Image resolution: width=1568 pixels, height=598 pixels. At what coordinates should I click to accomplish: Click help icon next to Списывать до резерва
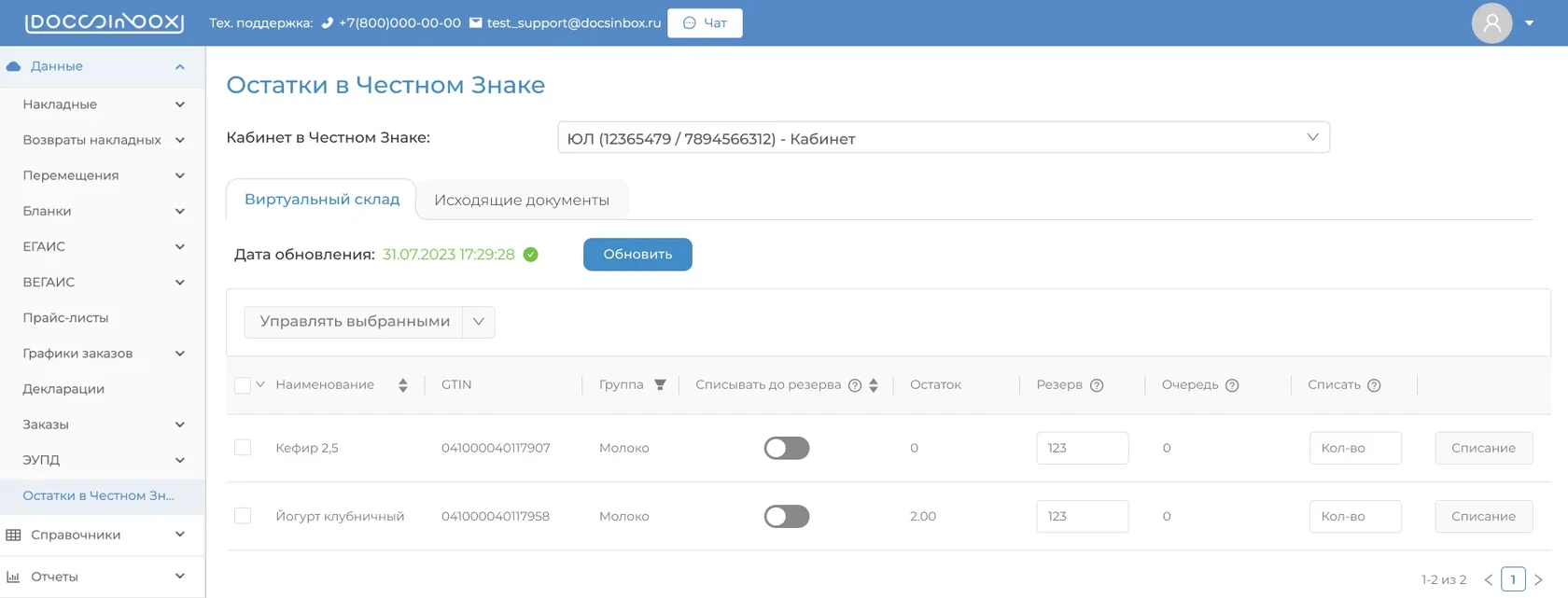click(x=855, y=385)
